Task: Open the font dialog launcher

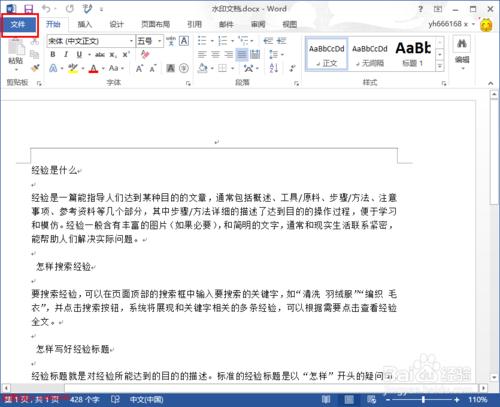Action: pos(188,83)
